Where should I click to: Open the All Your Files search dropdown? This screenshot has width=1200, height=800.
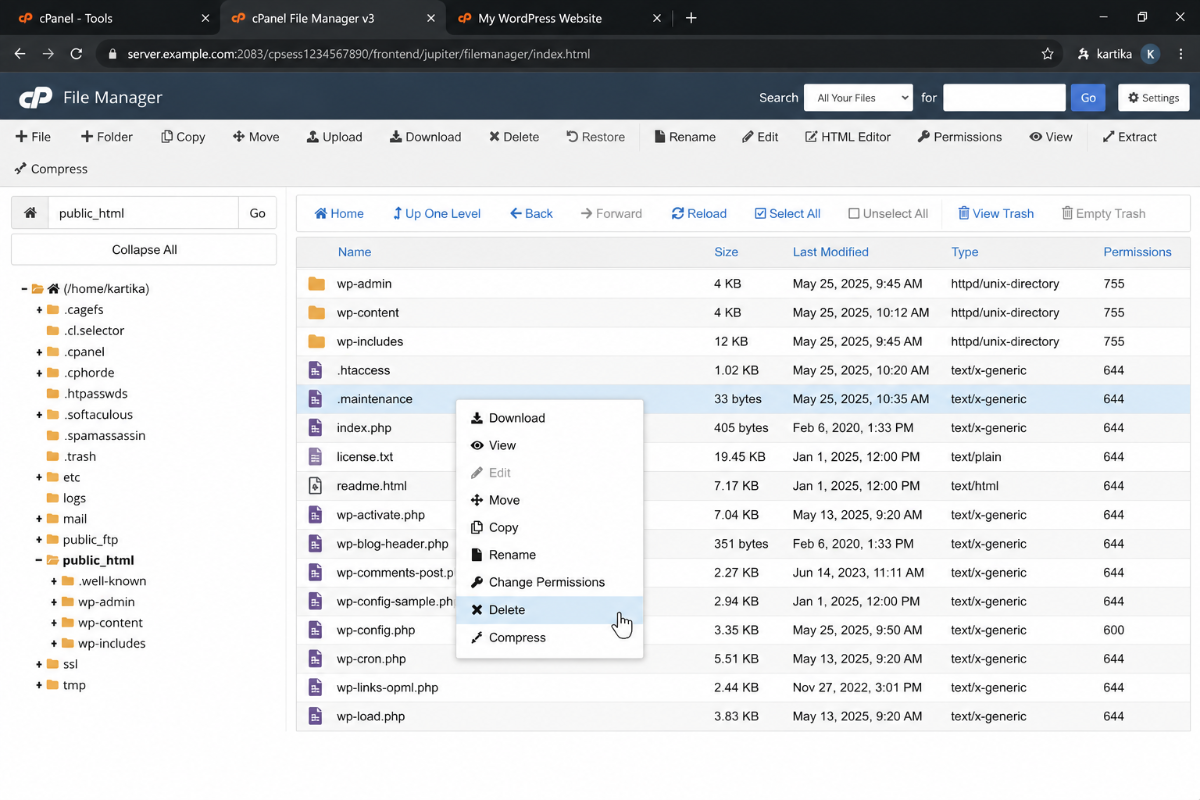click(858, 98)
